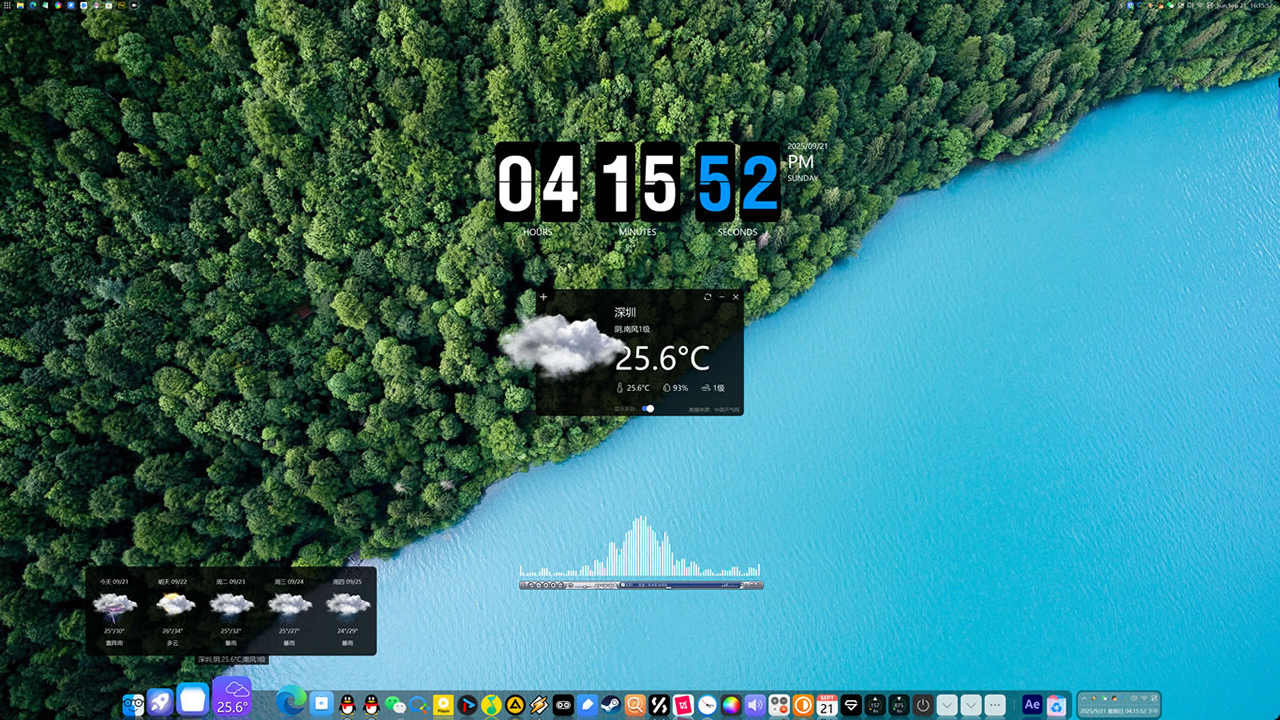Open the three-dots more menu in dock
The width and height of the screenshot is (1280, 720).
click(x=995, y=705)
